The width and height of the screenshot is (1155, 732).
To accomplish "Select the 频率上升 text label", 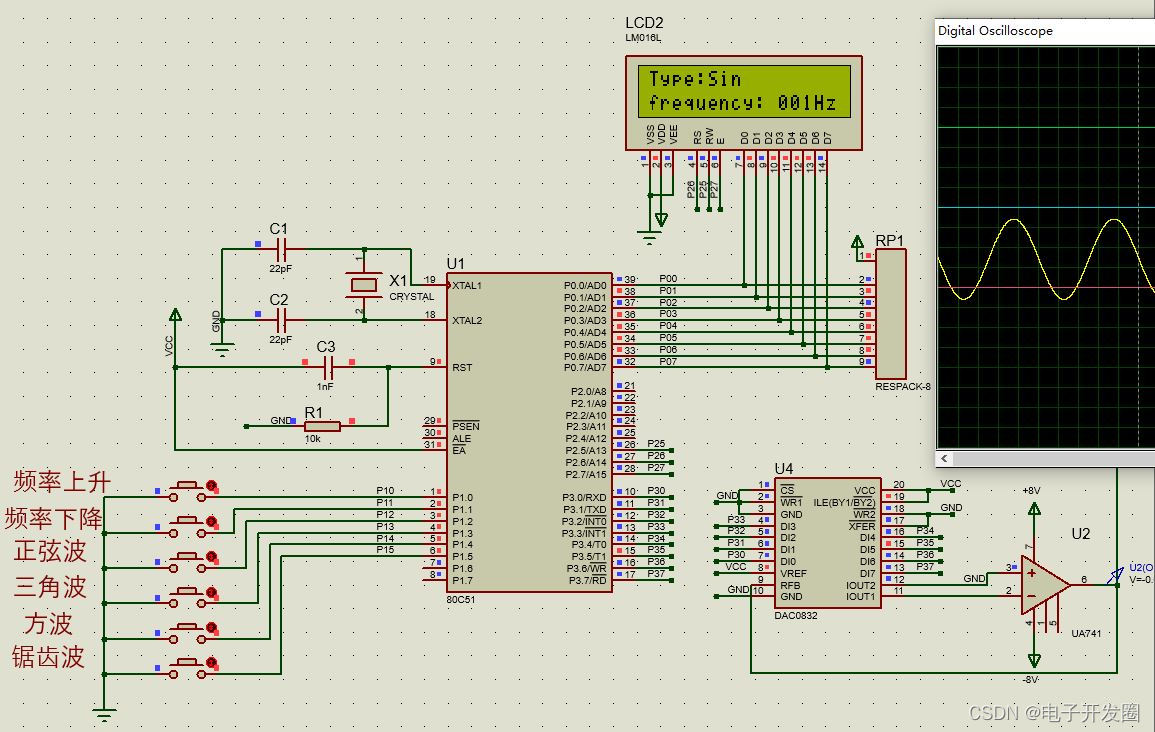I will (x=63, y=482).
